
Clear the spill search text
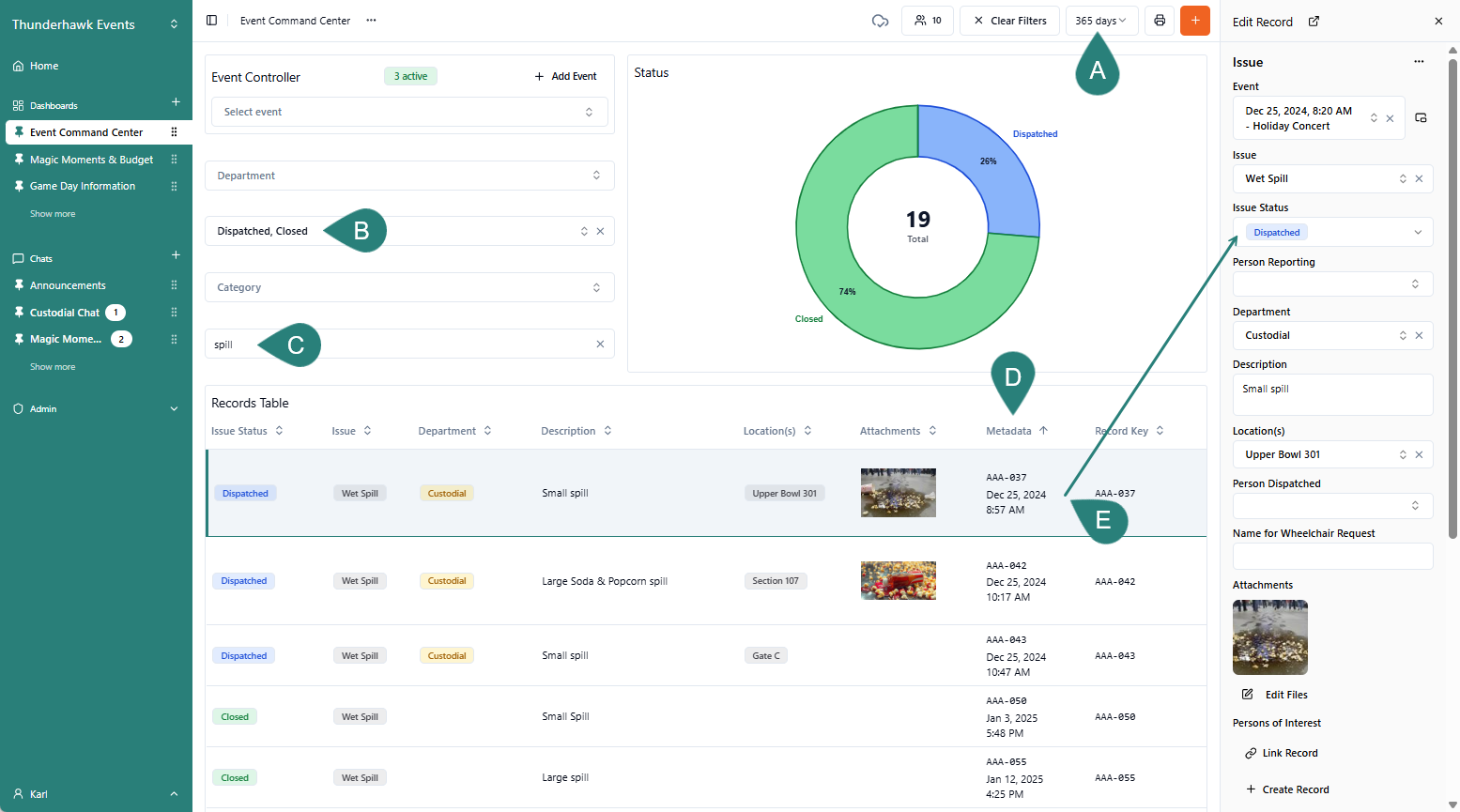(x=600, y=345)
